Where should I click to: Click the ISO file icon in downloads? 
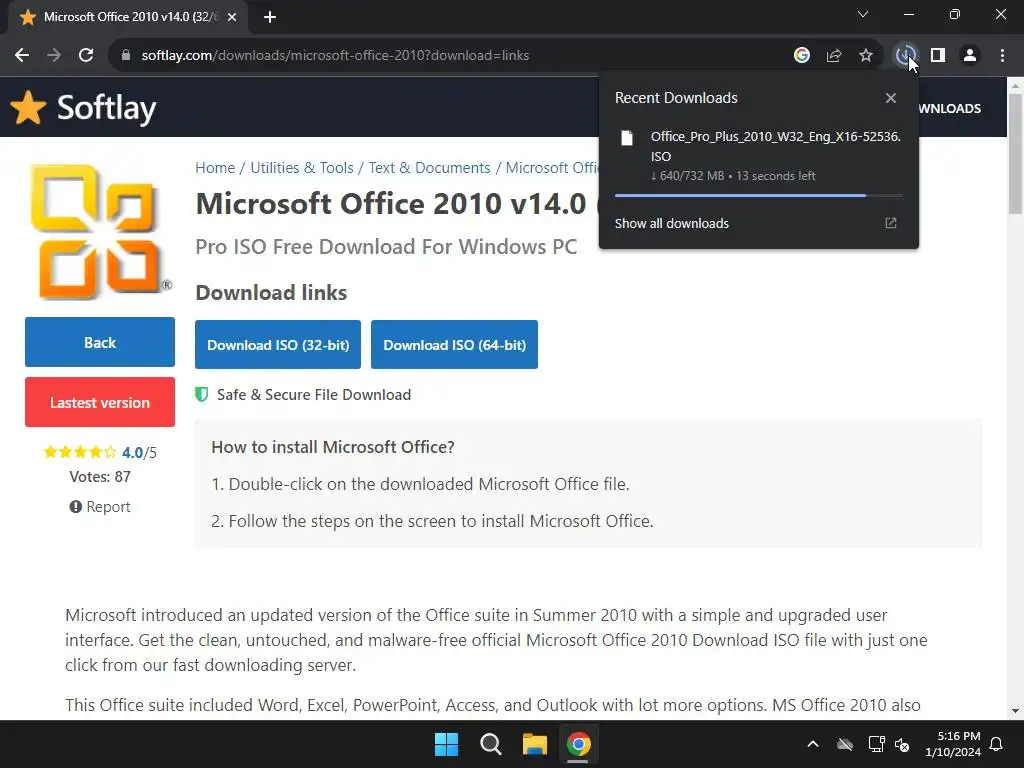627,138
